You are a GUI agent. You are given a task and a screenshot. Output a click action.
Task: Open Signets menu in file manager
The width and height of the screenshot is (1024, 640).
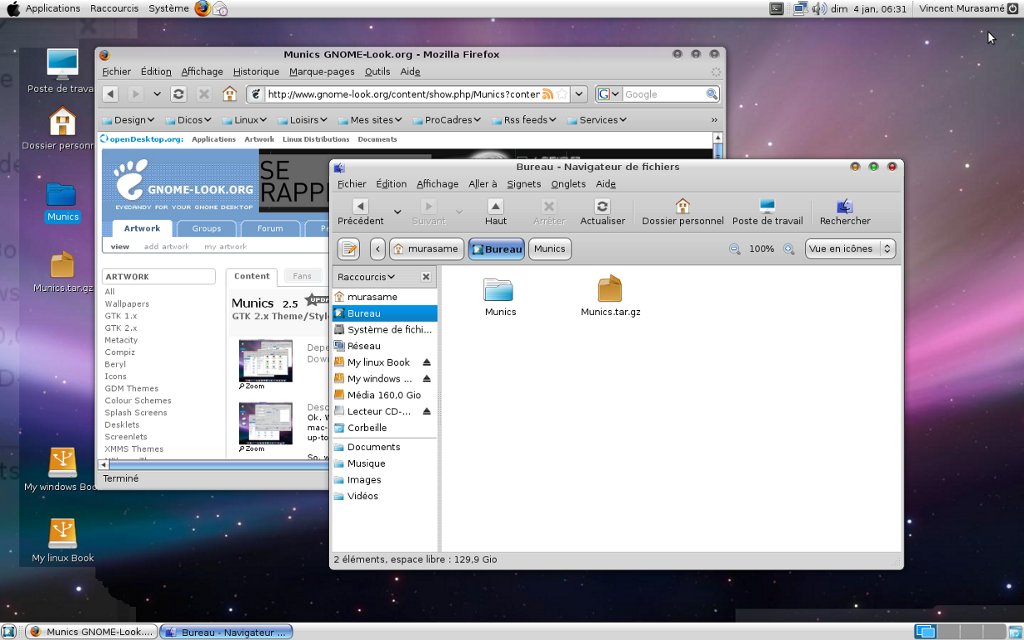[524, 184]
